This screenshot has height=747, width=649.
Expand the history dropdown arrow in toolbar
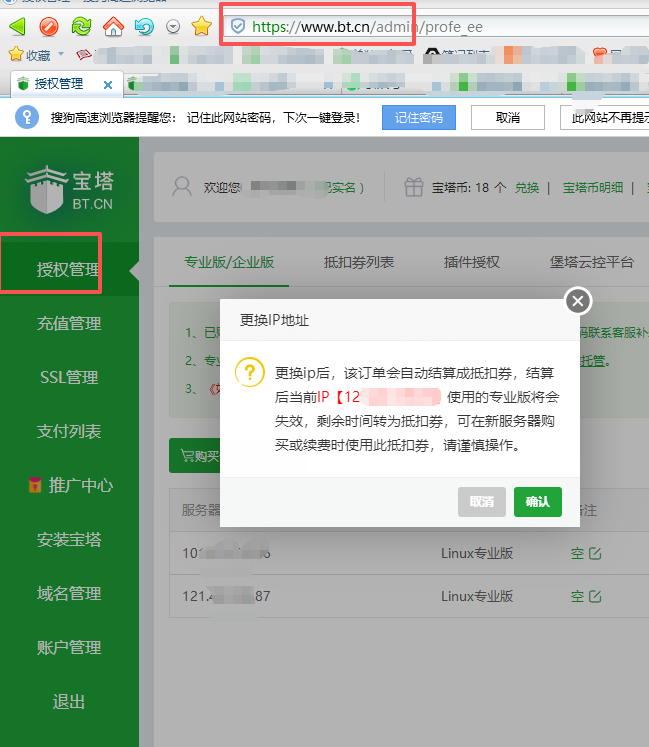(173, 27)
